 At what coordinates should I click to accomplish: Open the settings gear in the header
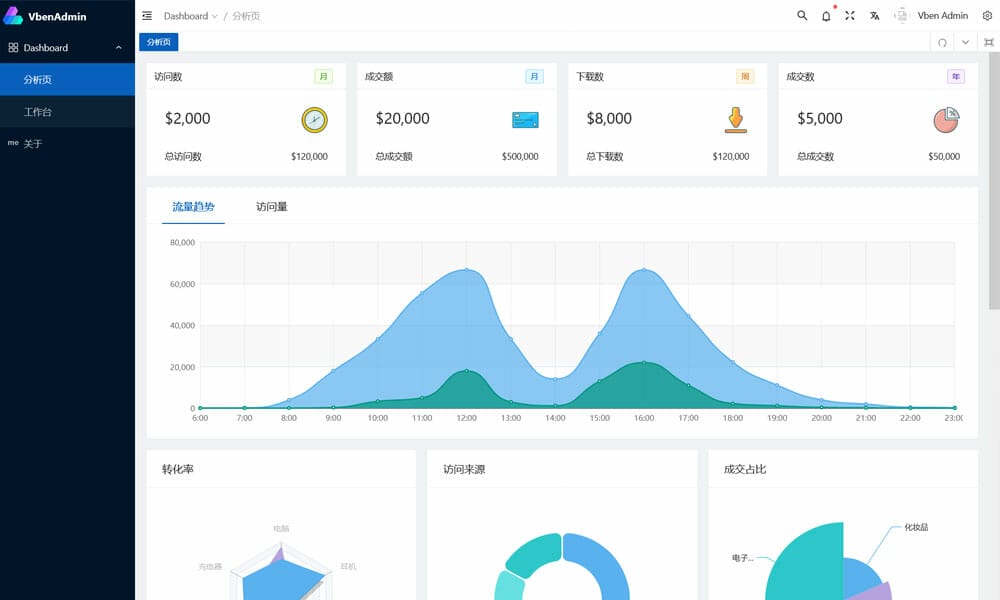[x=987, y=15]
